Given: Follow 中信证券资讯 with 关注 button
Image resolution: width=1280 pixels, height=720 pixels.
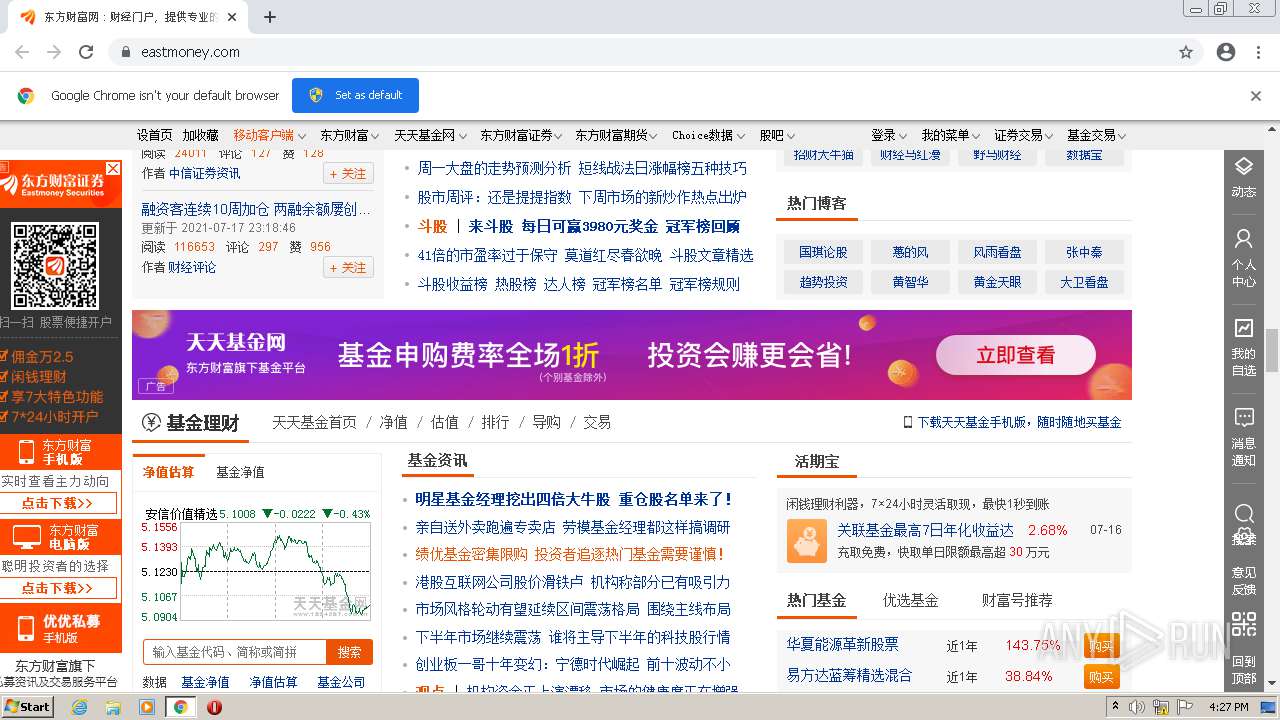Looking at the screenshot, I should click(x=348, y=173).
